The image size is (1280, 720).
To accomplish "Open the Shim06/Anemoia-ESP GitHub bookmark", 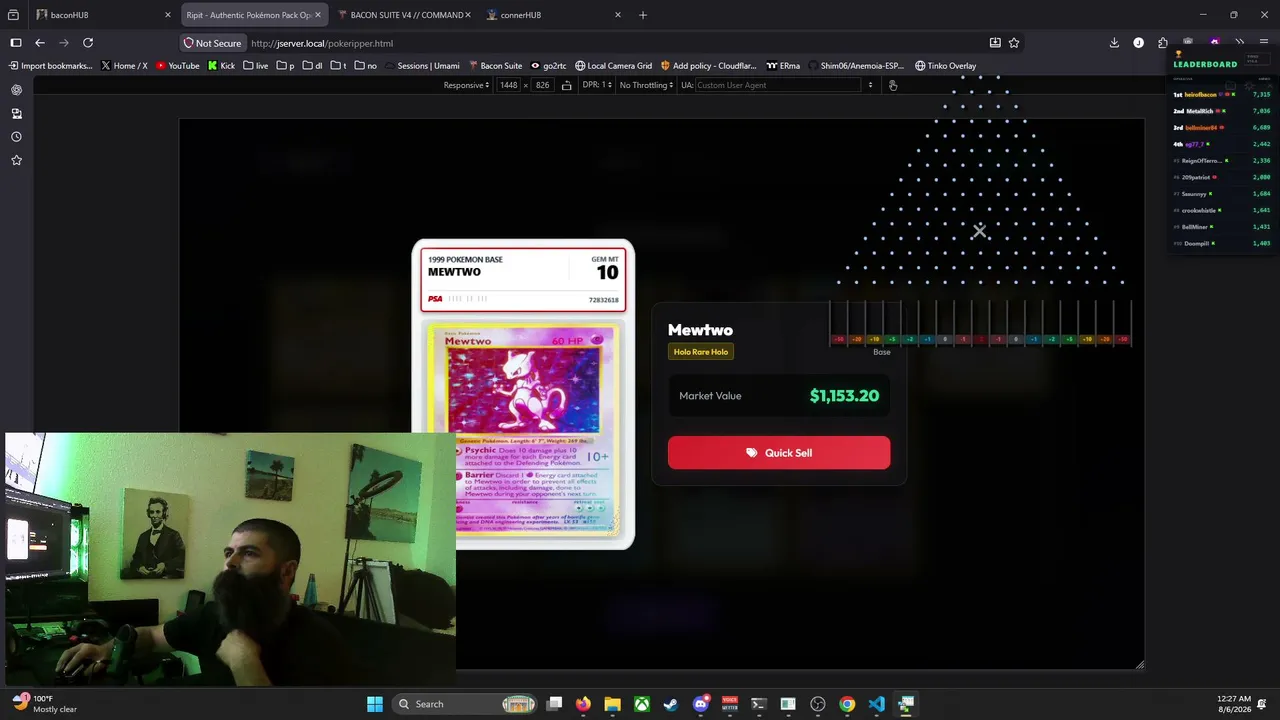I will pyautogui.click(x=855, y=66).
